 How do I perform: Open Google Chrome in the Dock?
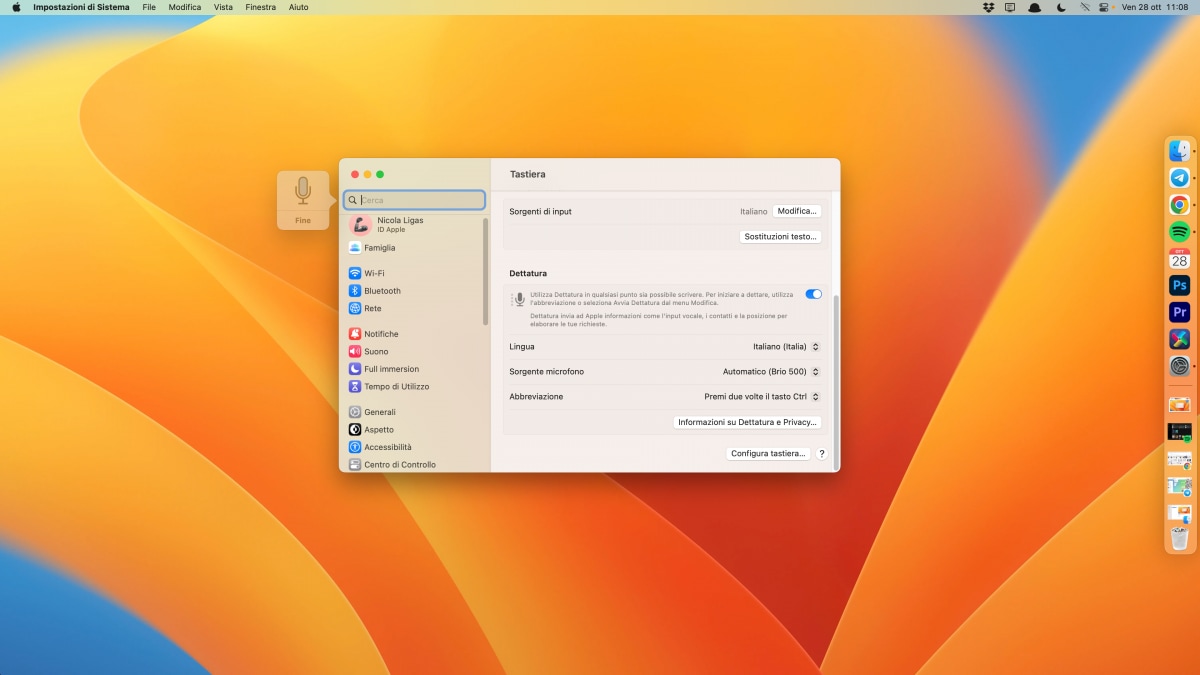coord(1180,205)
